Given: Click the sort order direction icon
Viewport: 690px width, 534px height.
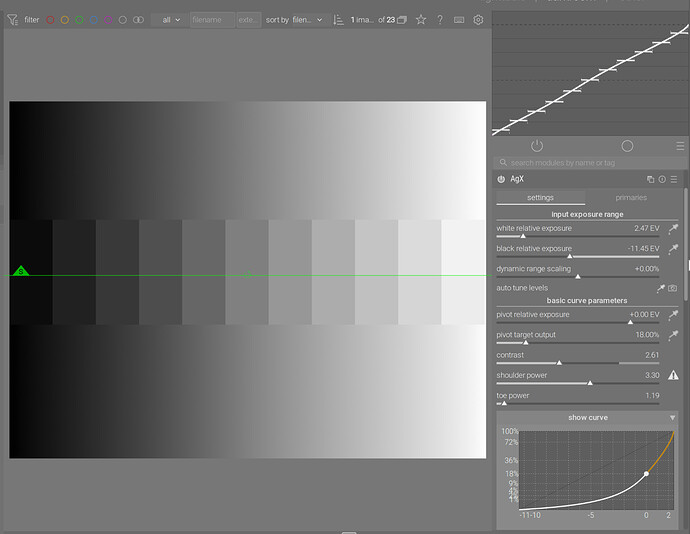Looking at the screenshot, I should [x=338, y=20].
